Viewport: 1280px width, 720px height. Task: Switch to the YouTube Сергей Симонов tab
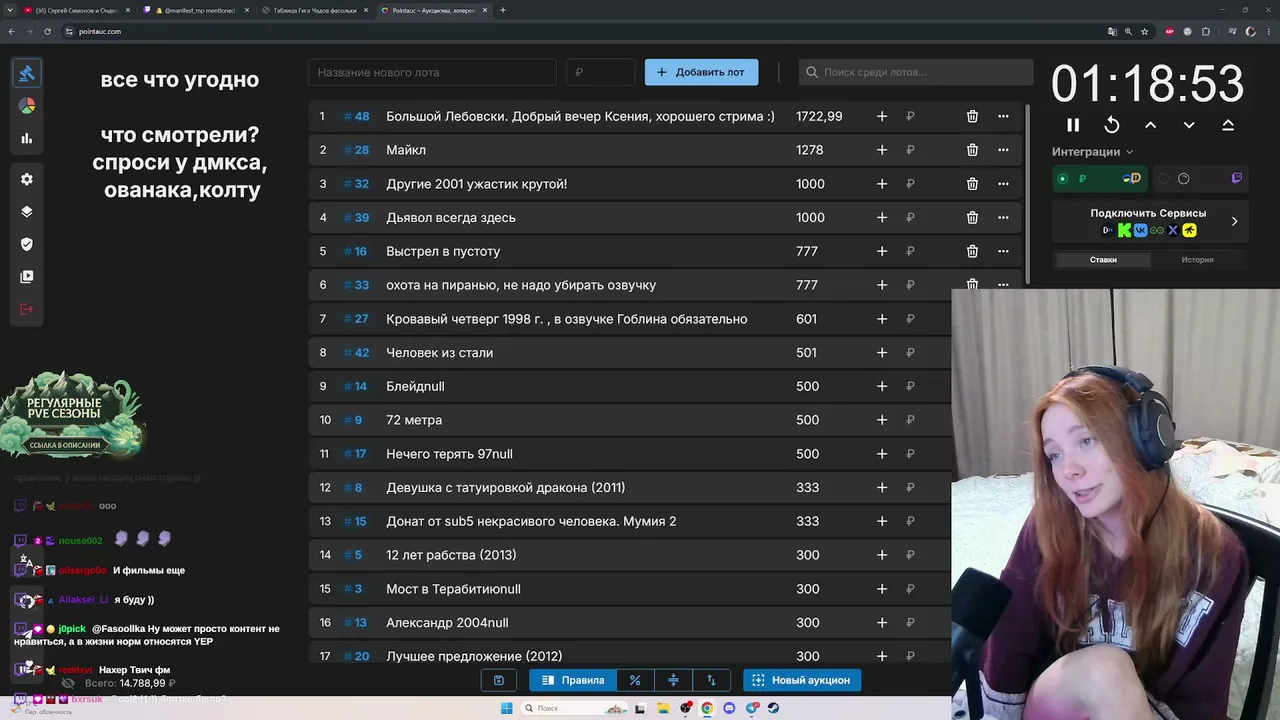point(76,10)
